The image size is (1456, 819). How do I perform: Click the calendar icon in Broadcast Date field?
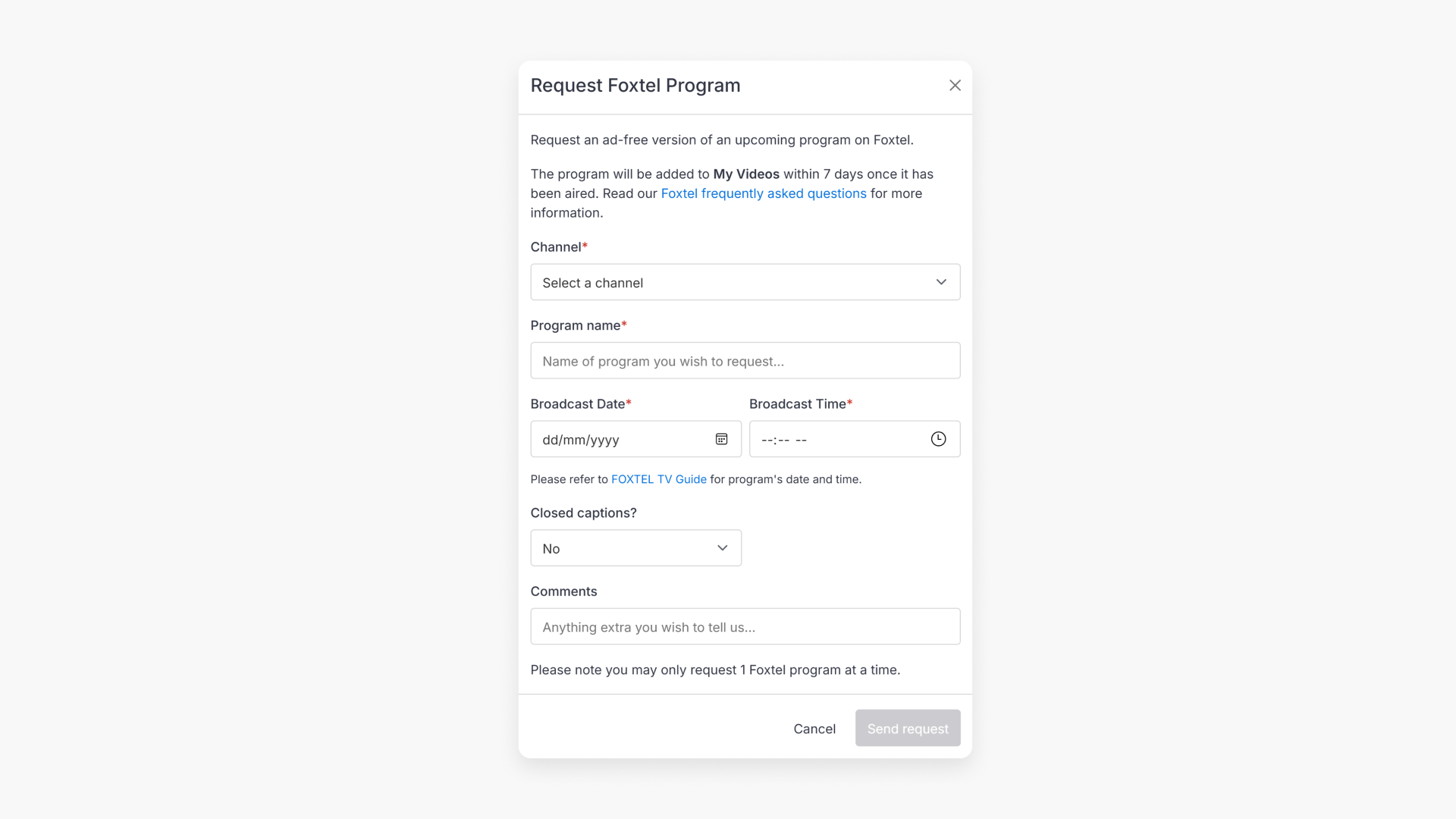(721, 439)
